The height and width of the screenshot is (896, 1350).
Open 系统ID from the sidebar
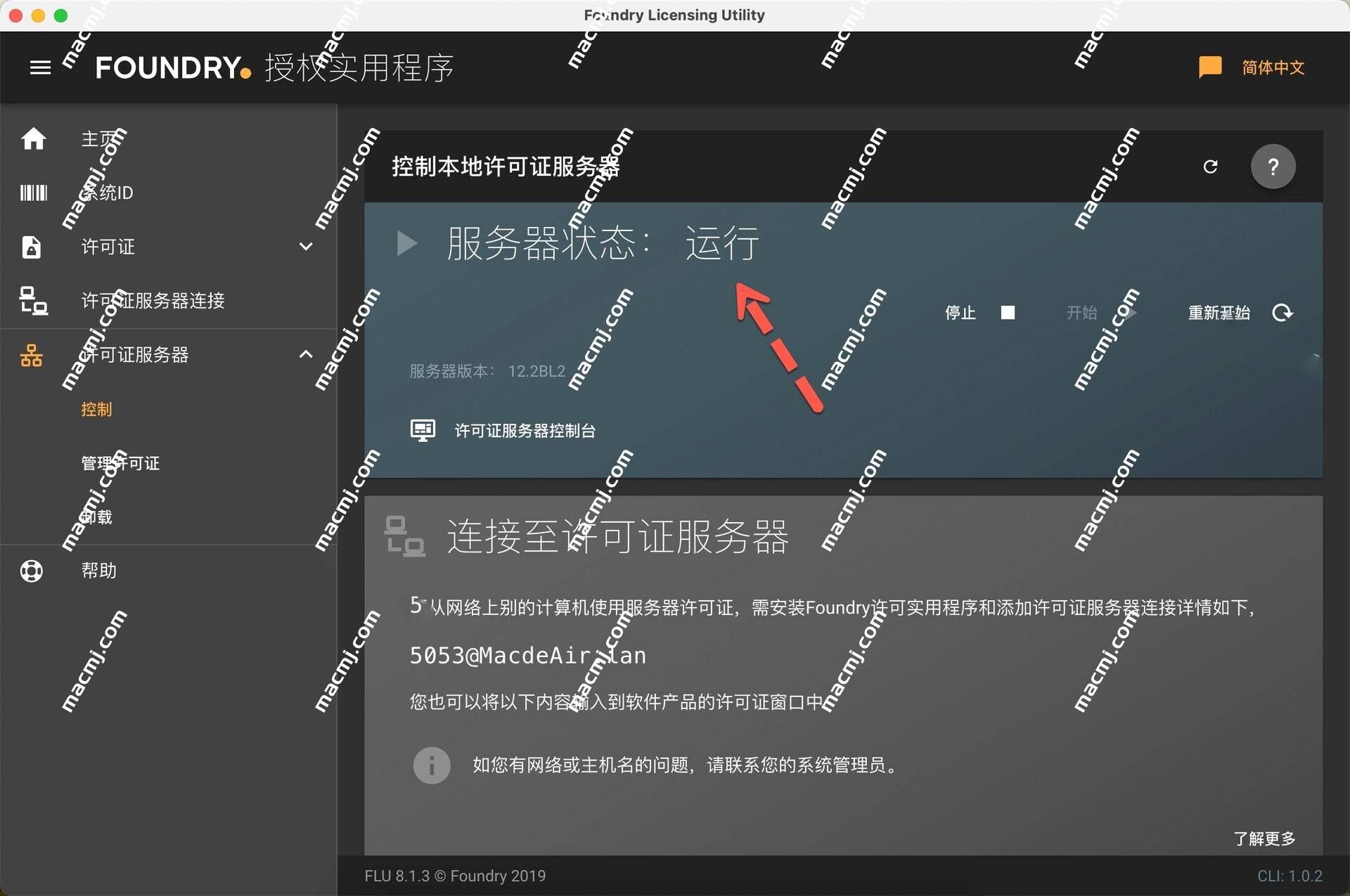click(x=107, y=193)
